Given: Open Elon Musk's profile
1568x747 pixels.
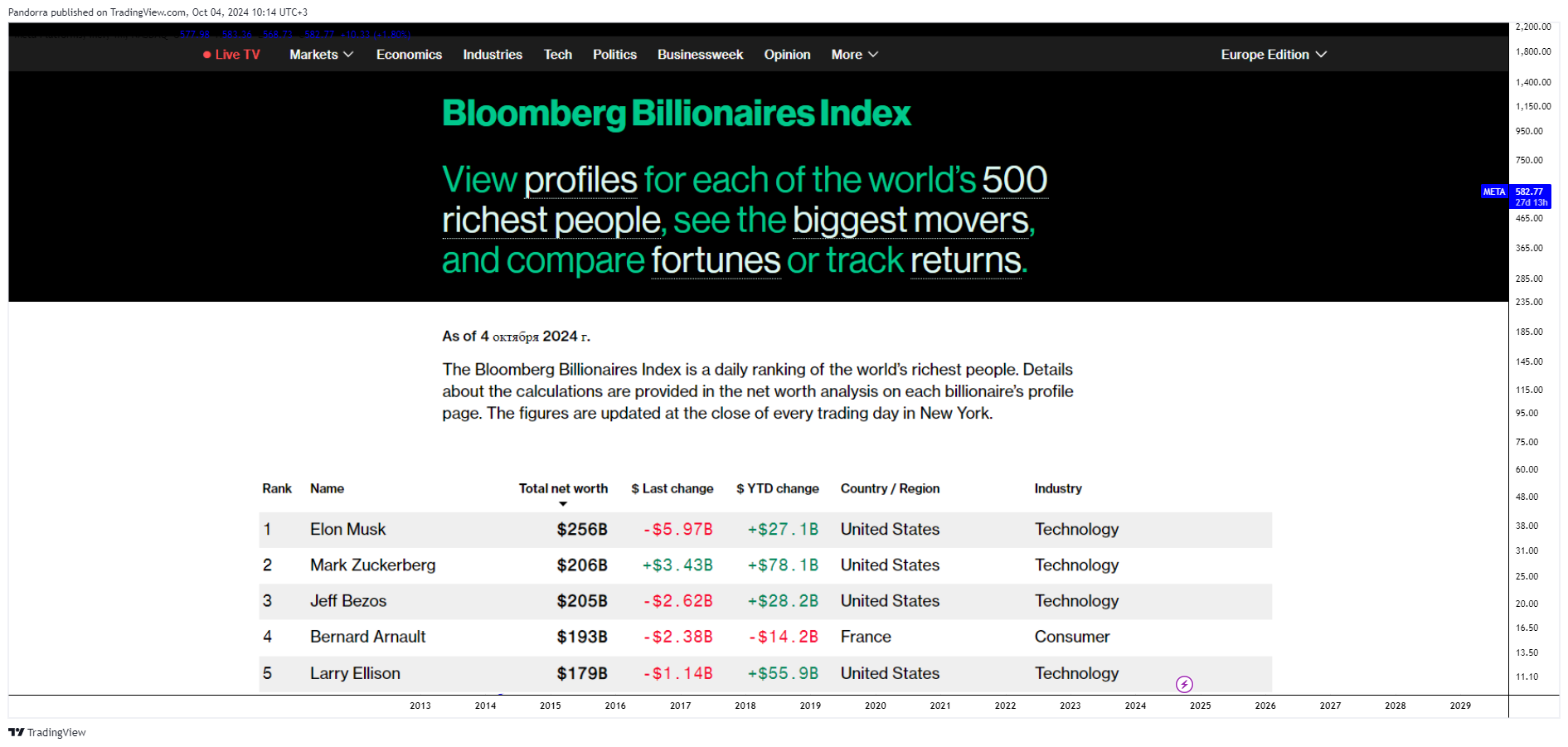Looking at the screenshot, I should (x=347, y=530).
